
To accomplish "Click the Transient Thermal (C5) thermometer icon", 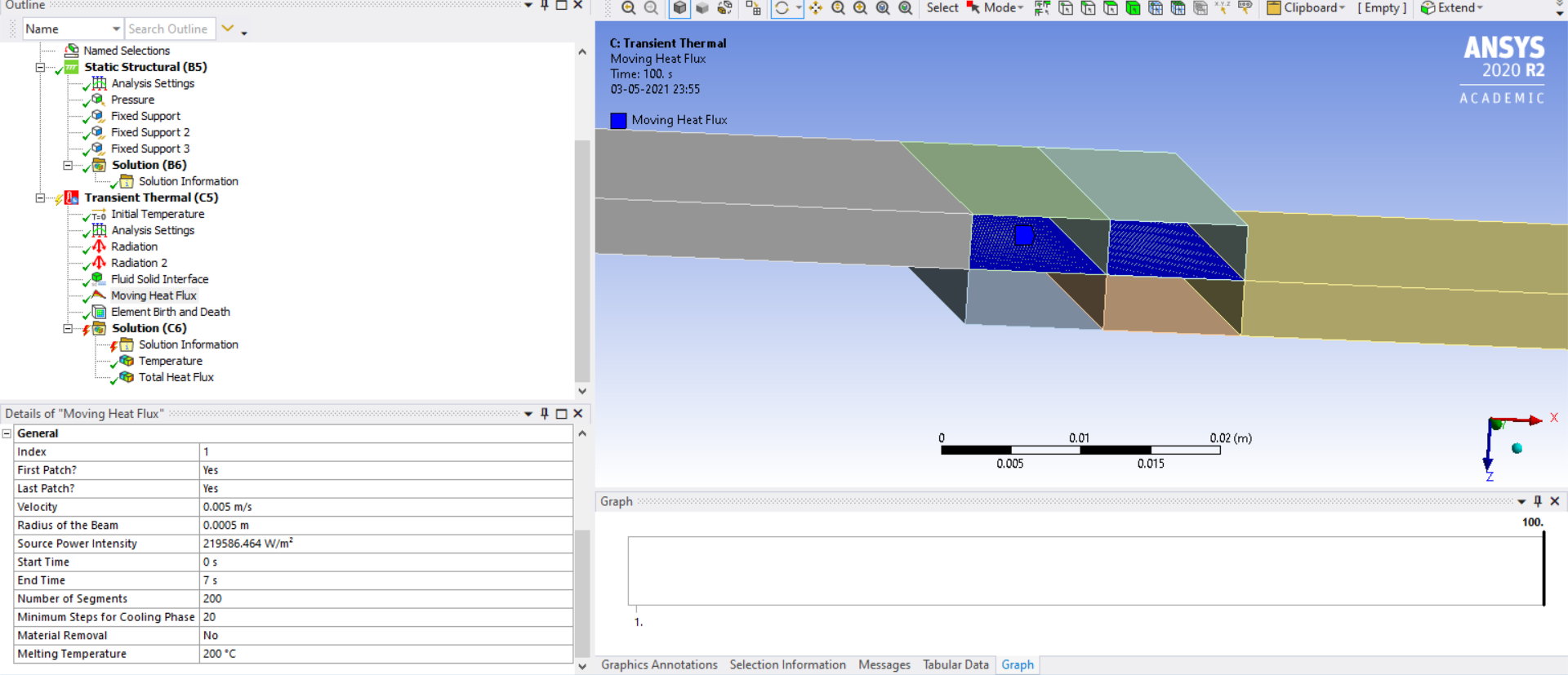I will pyautogui.click(x=72, y=198).
